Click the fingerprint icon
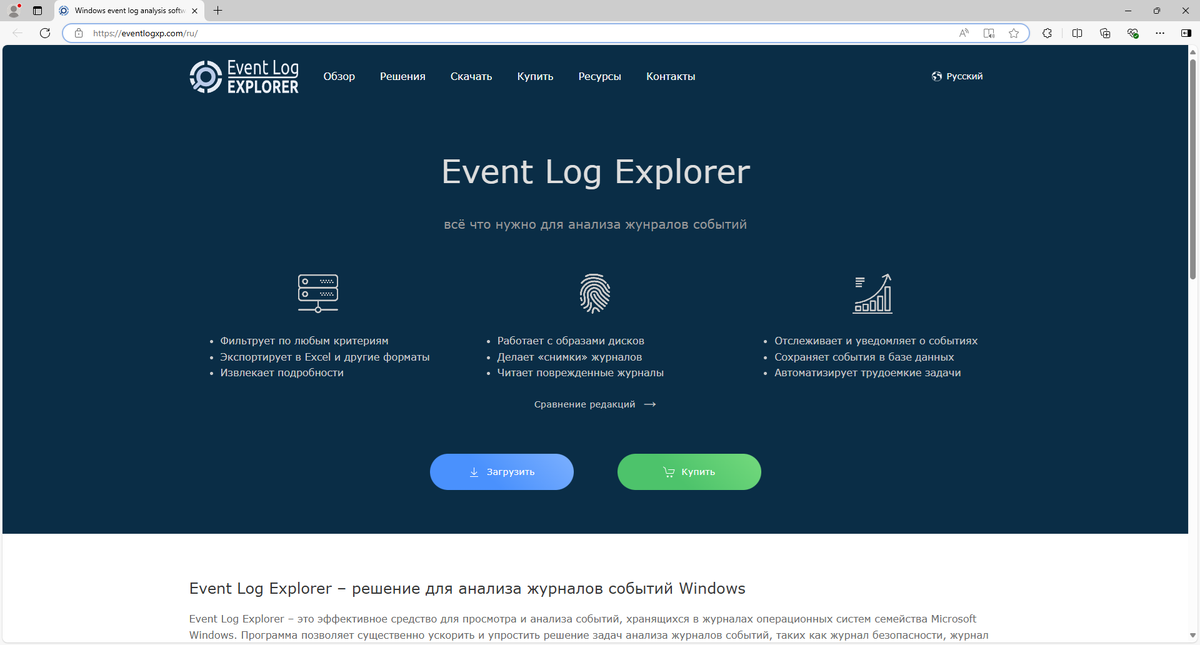Screen dimensions: 1200x645 (595, 293)
